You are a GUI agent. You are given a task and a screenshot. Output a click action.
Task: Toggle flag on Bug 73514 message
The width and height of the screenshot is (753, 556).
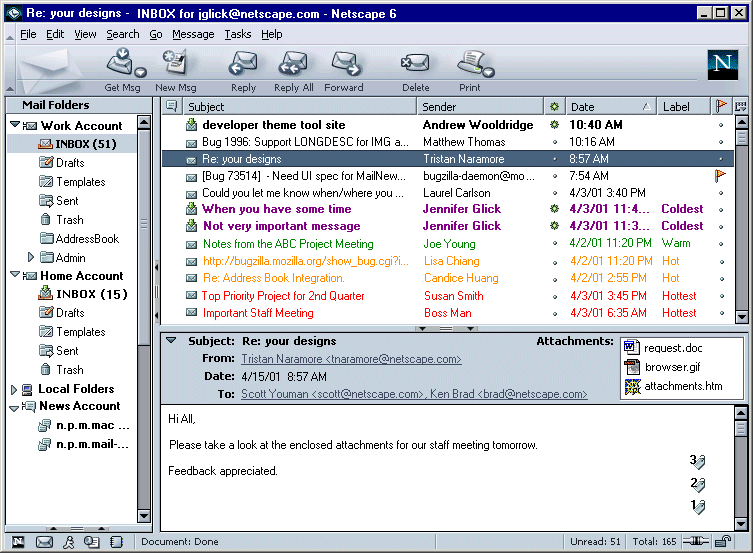click(719, 176)
